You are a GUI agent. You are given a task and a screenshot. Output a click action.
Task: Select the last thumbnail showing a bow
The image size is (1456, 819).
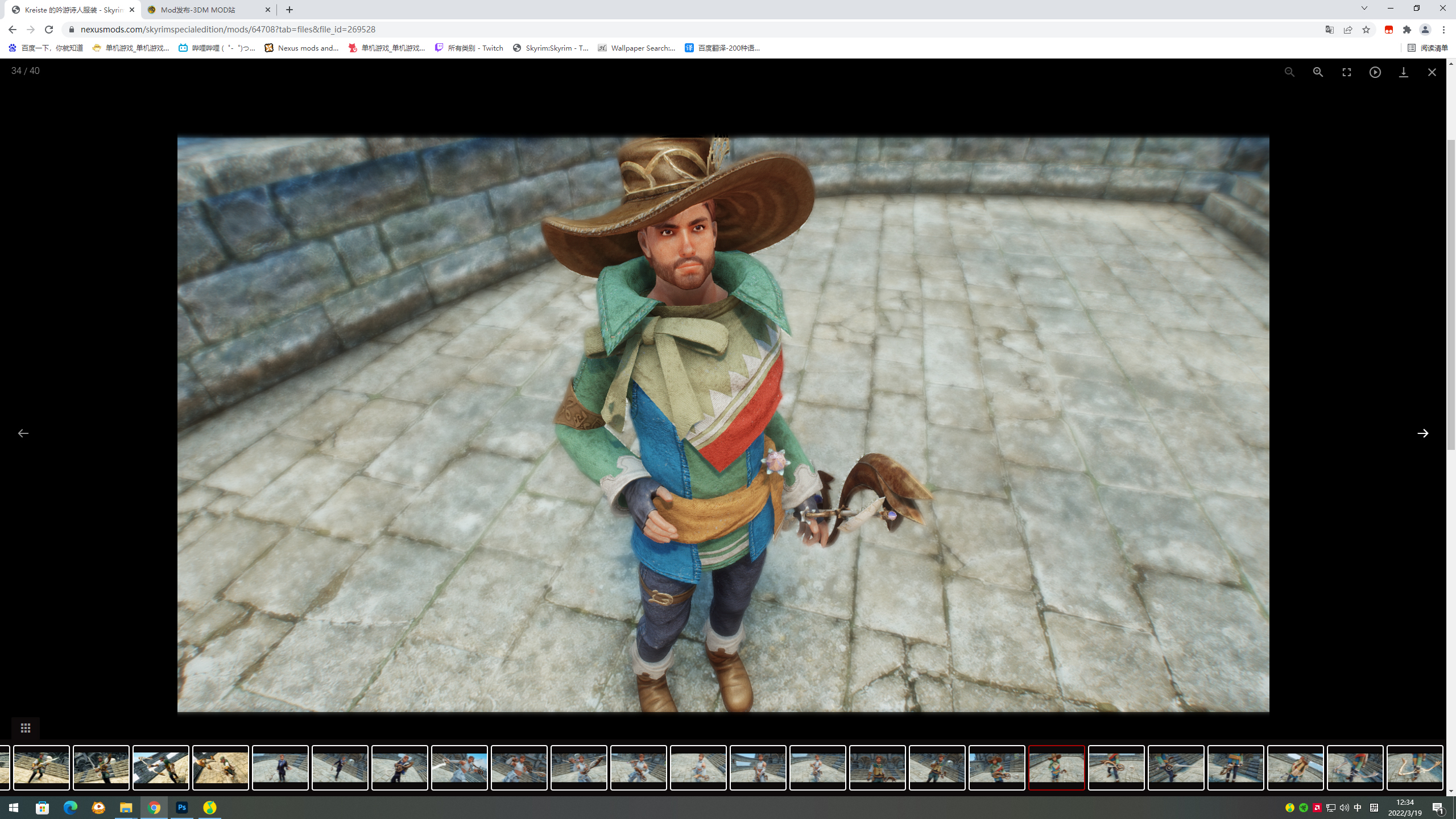coord(1414,767)
